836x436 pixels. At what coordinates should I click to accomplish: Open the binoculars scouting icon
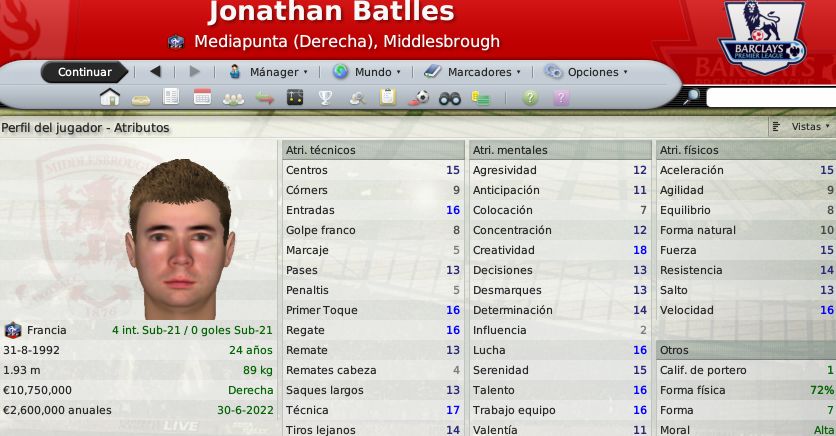(x=449, y=98)
